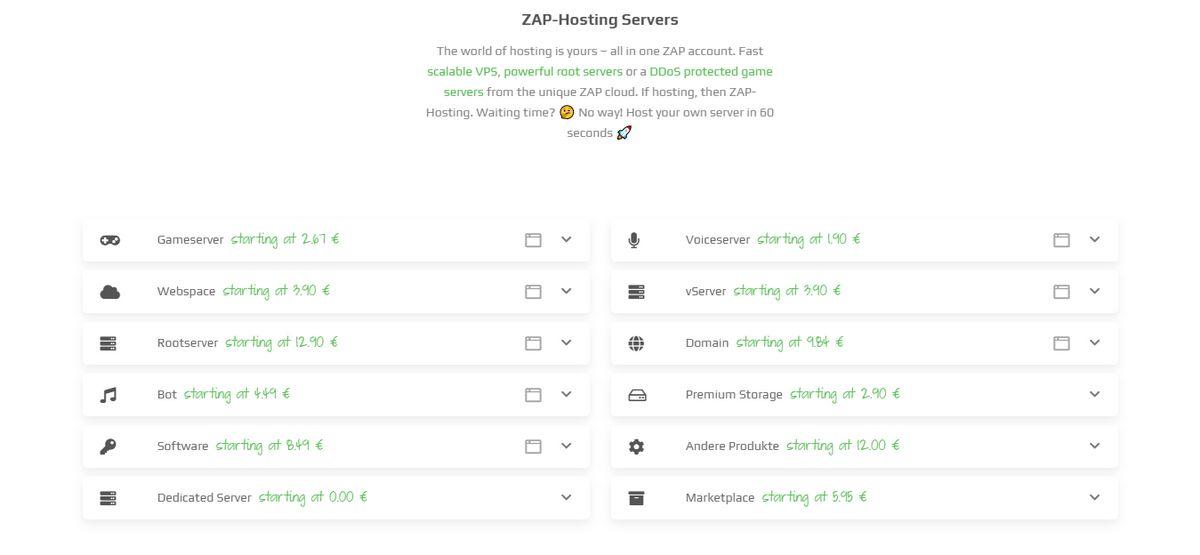Follow the 'scalable VPS, powerful root servers' link
1200x555 pixels.
click(x=525, y=72)
